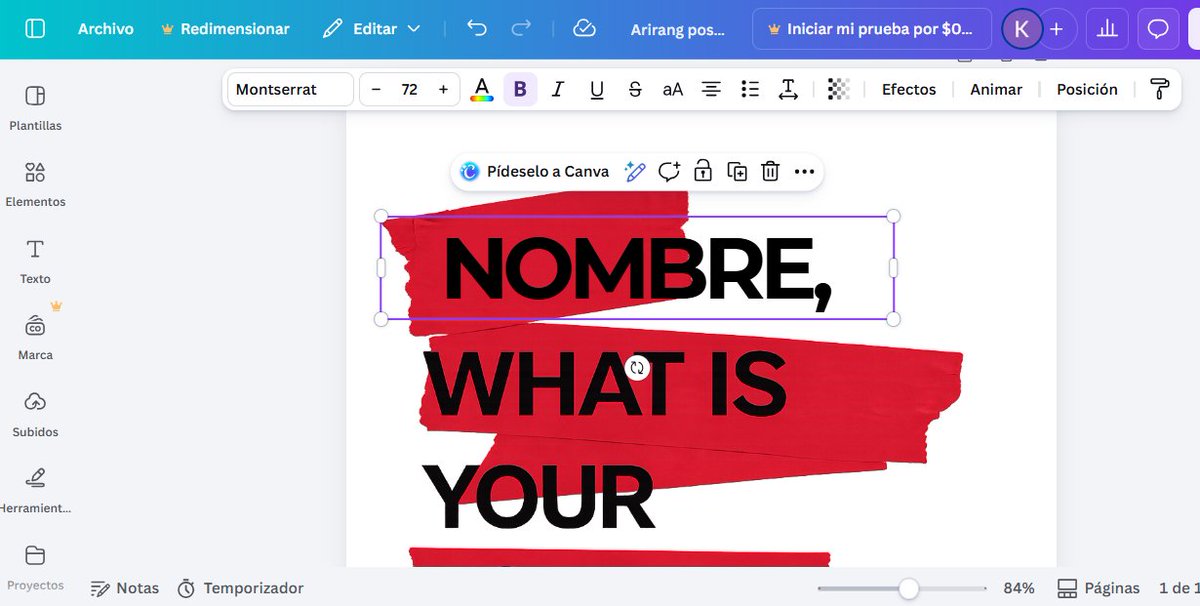Enable italic formatting
Viewport: 1200px width, 606px height.
[x=557, y=89]
